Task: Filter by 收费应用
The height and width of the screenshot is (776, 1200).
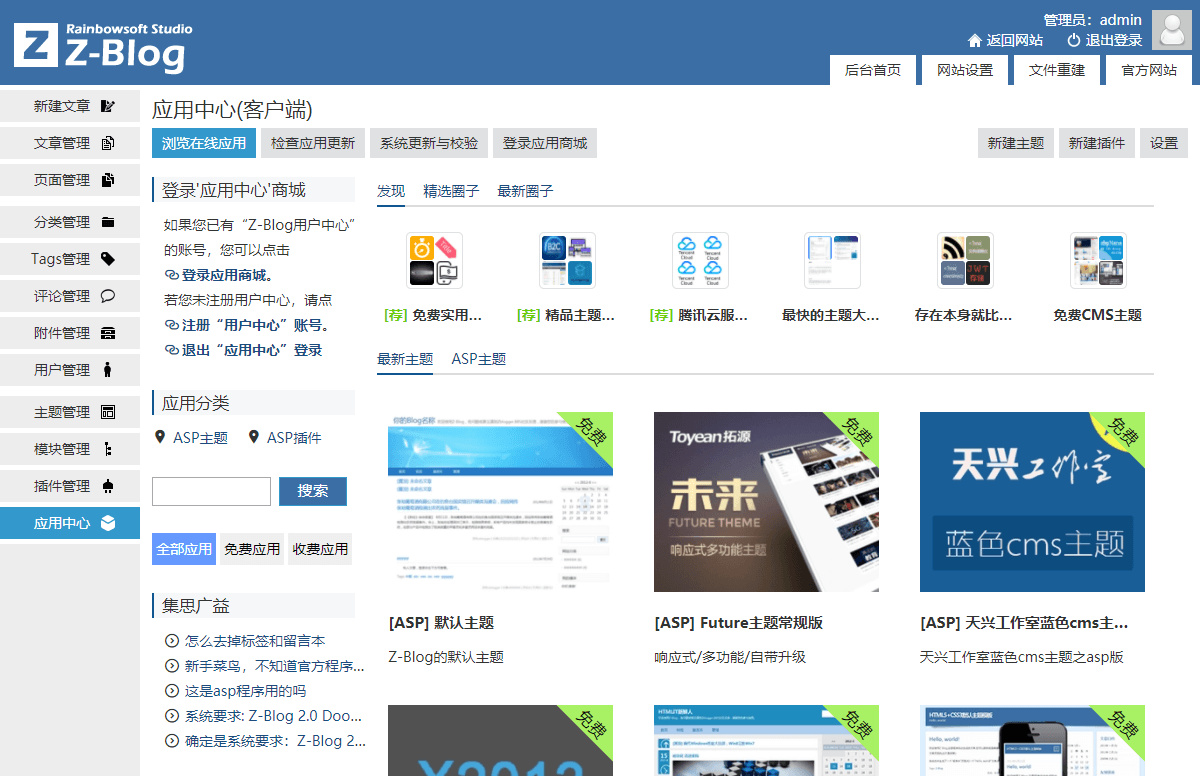Action: pos(320,549)
